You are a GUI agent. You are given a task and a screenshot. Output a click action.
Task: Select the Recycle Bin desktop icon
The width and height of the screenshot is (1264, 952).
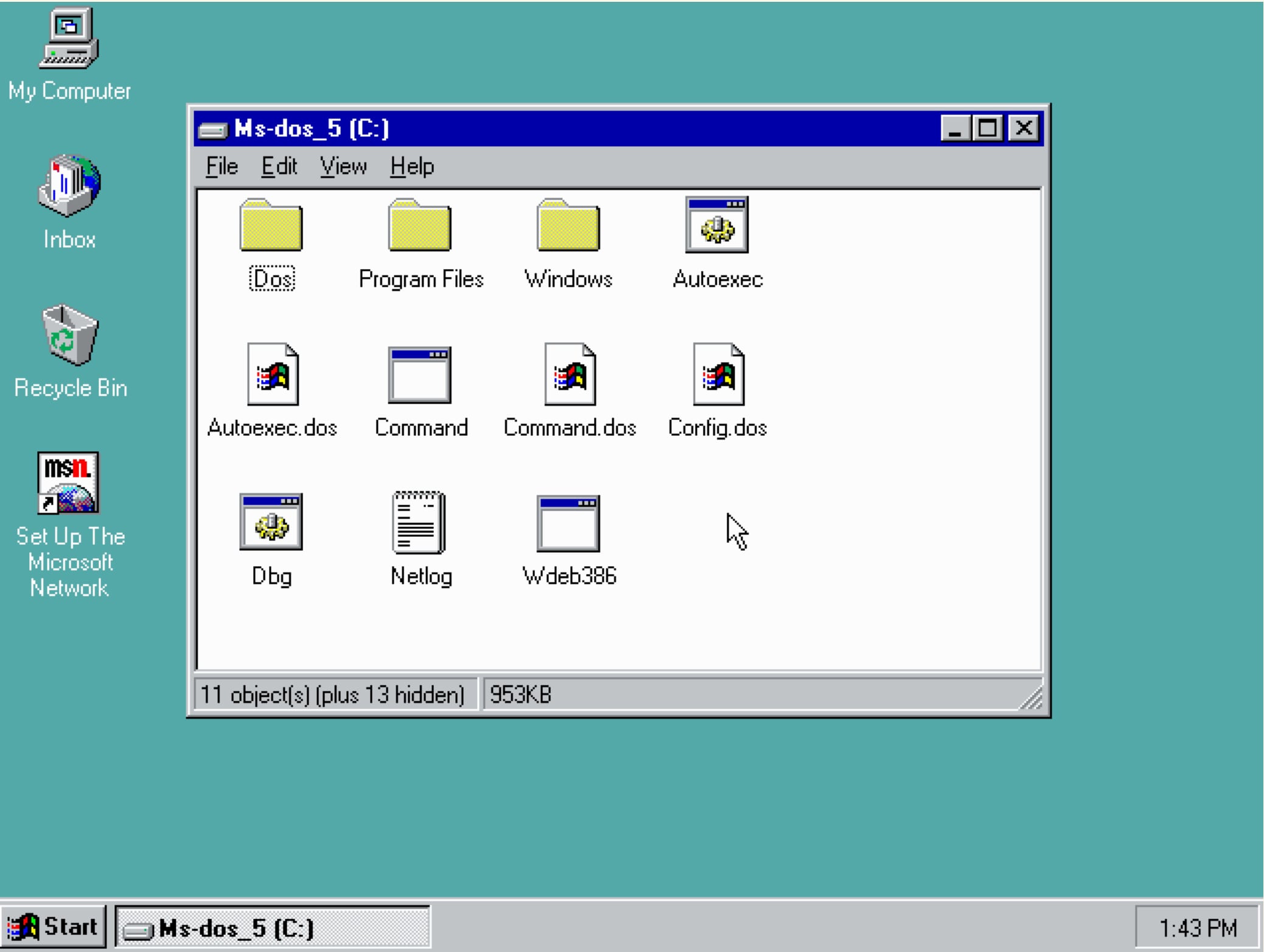coord(69,336)
